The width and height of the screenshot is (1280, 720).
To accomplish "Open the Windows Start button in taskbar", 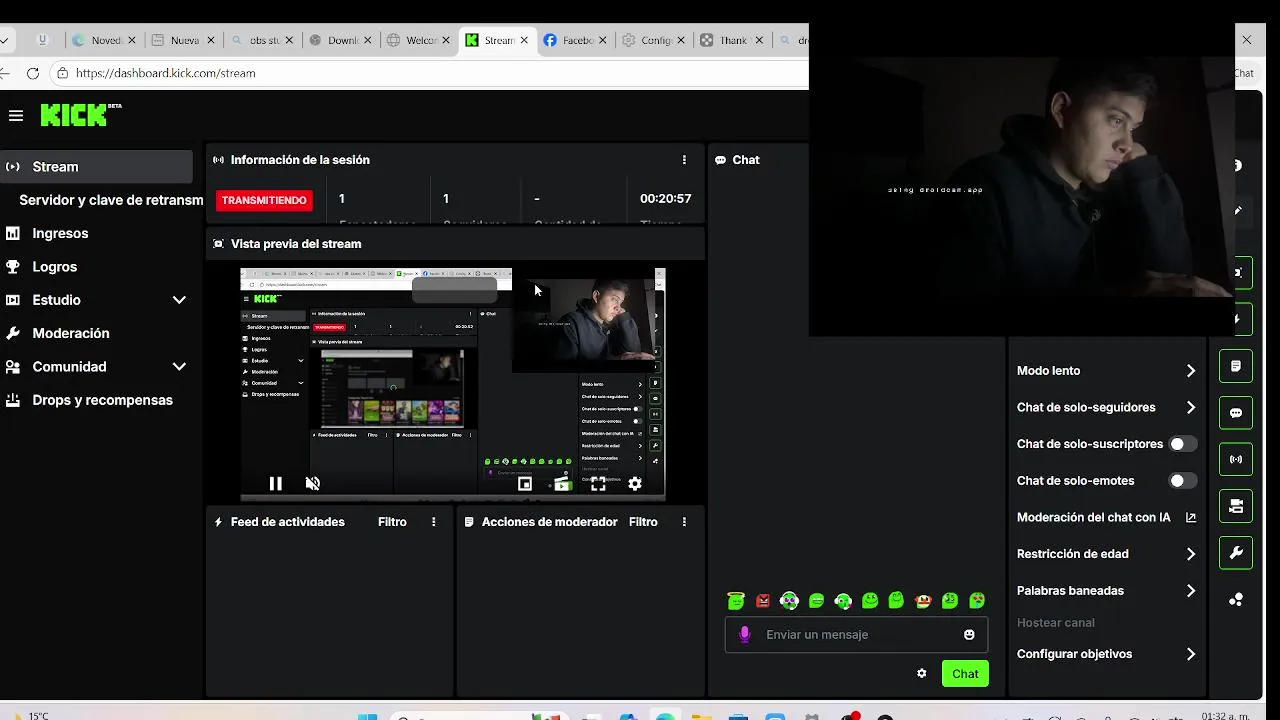I will 368,717.
